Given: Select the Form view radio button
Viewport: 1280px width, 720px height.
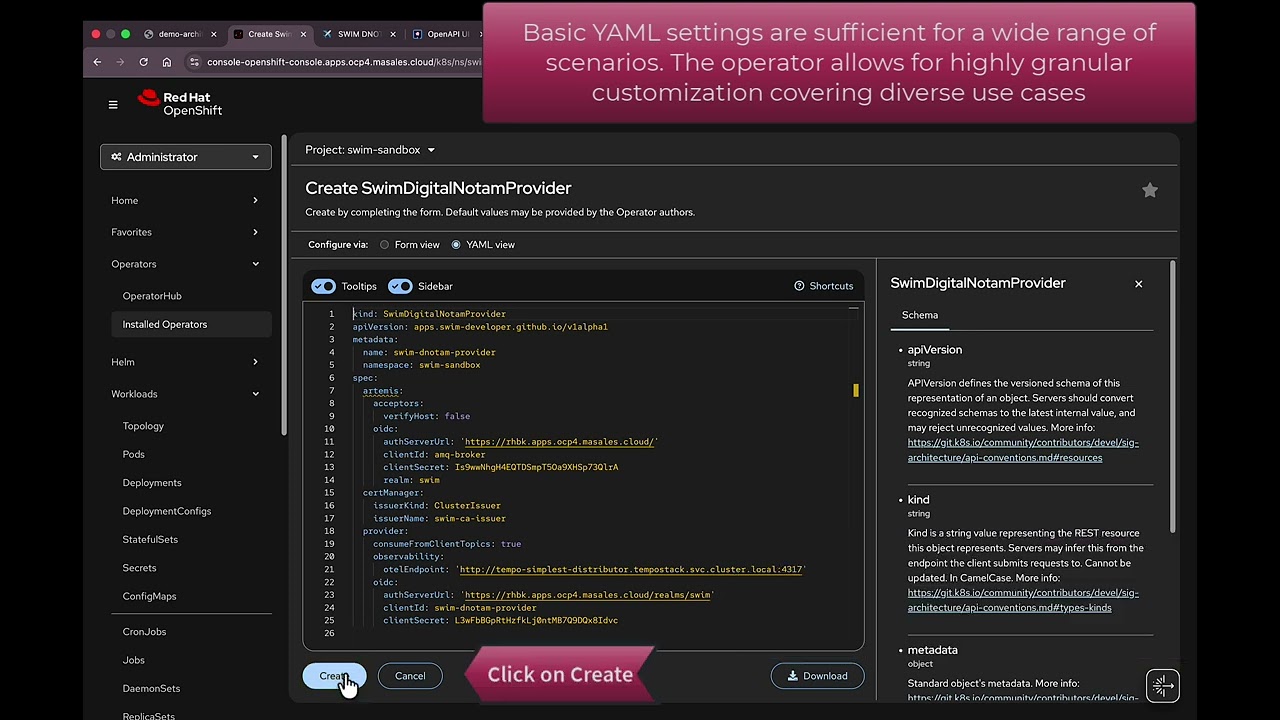Looking at the screenshot, I should (384, 245).
